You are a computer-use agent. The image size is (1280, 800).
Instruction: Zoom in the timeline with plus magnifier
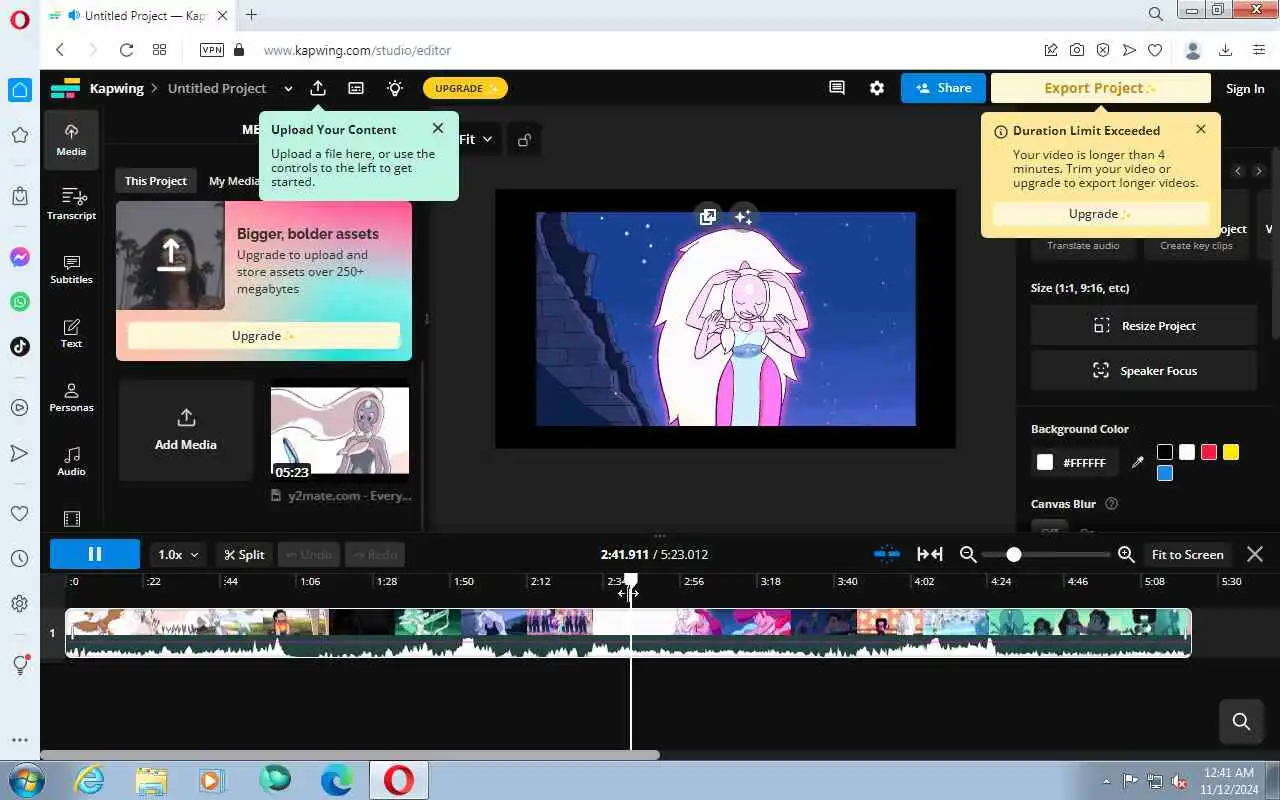1126,554
